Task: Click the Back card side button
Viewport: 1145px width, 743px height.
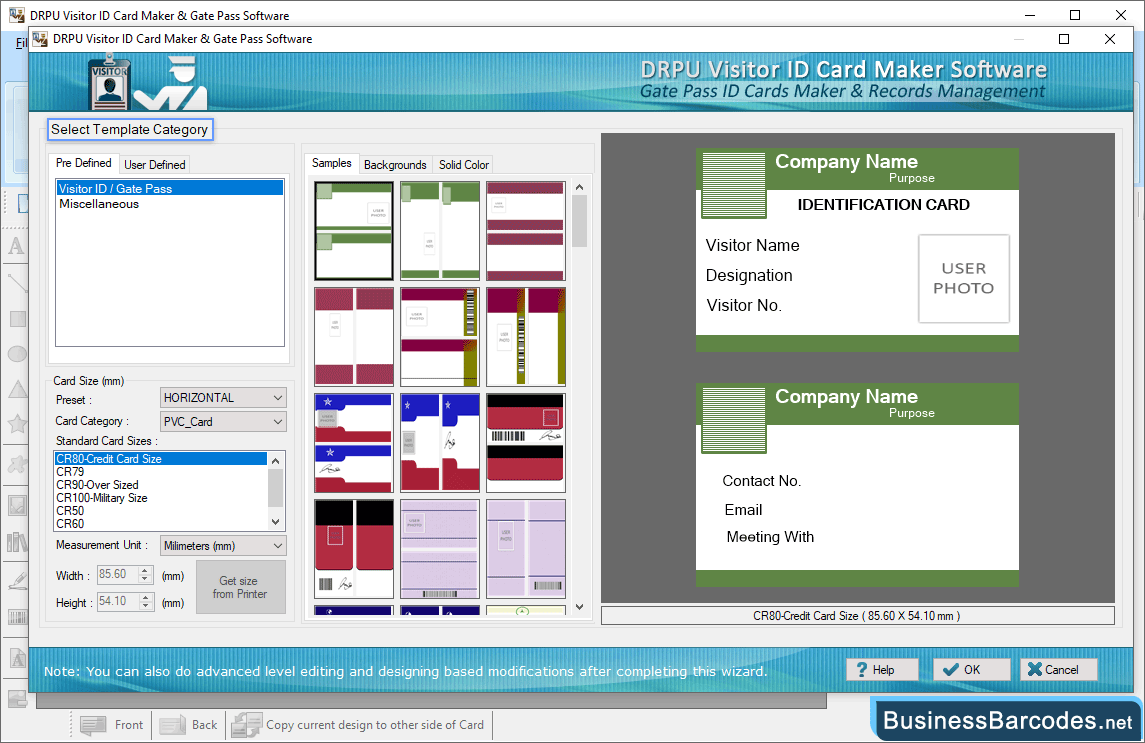Action: coord(188,725)
